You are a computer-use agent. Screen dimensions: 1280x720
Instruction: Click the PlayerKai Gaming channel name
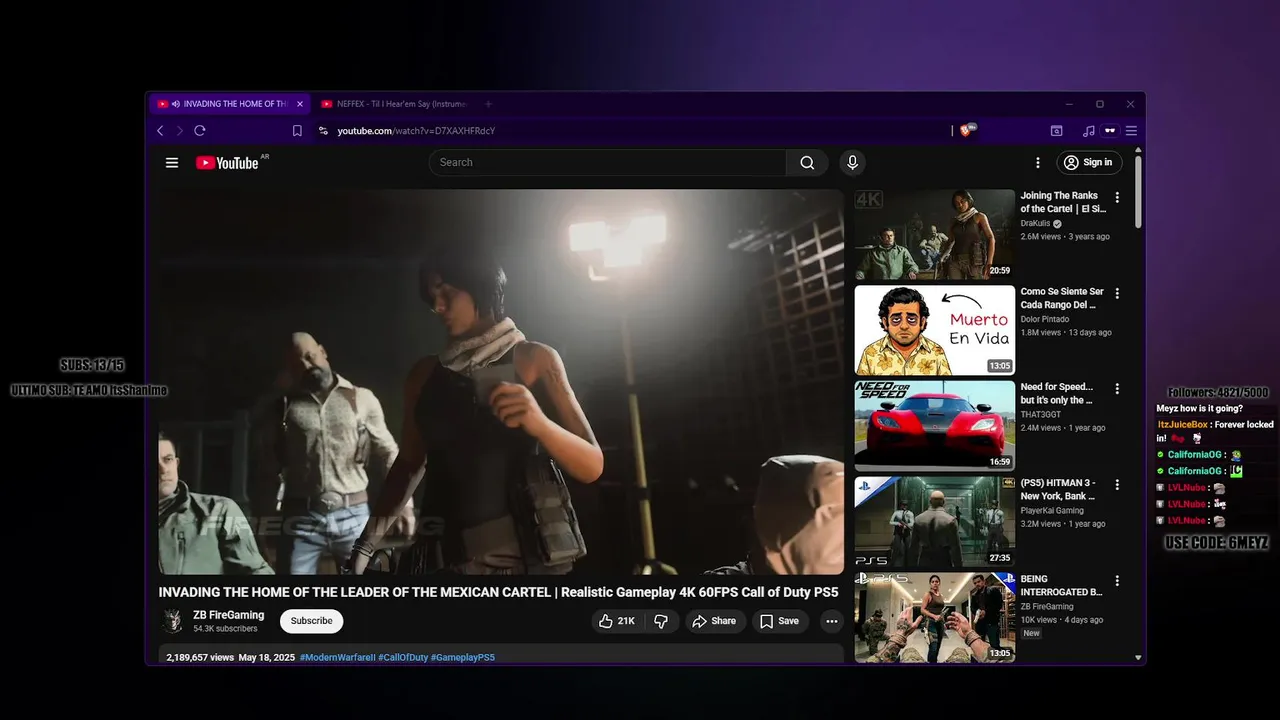[x=1052, y=511]
